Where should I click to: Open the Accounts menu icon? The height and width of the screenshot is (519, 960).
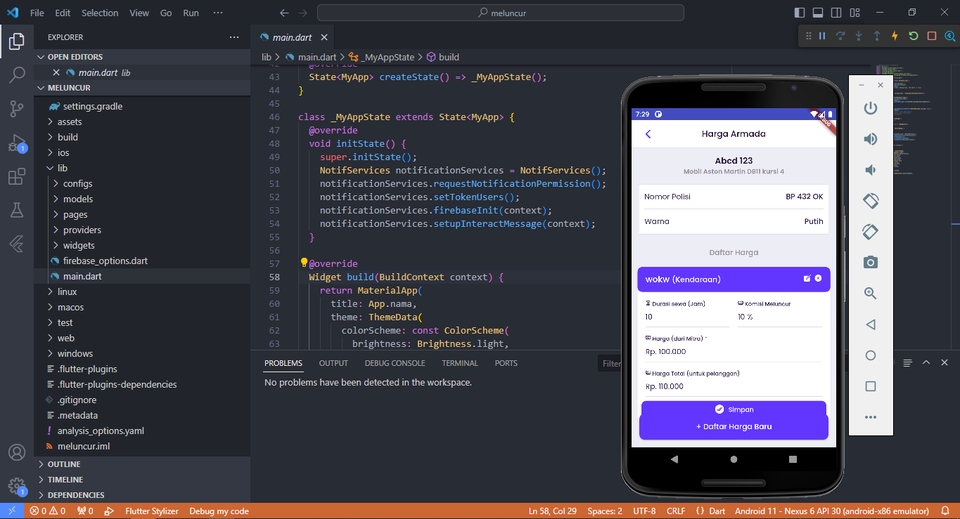pyautogui.click(x=17, y=452)
